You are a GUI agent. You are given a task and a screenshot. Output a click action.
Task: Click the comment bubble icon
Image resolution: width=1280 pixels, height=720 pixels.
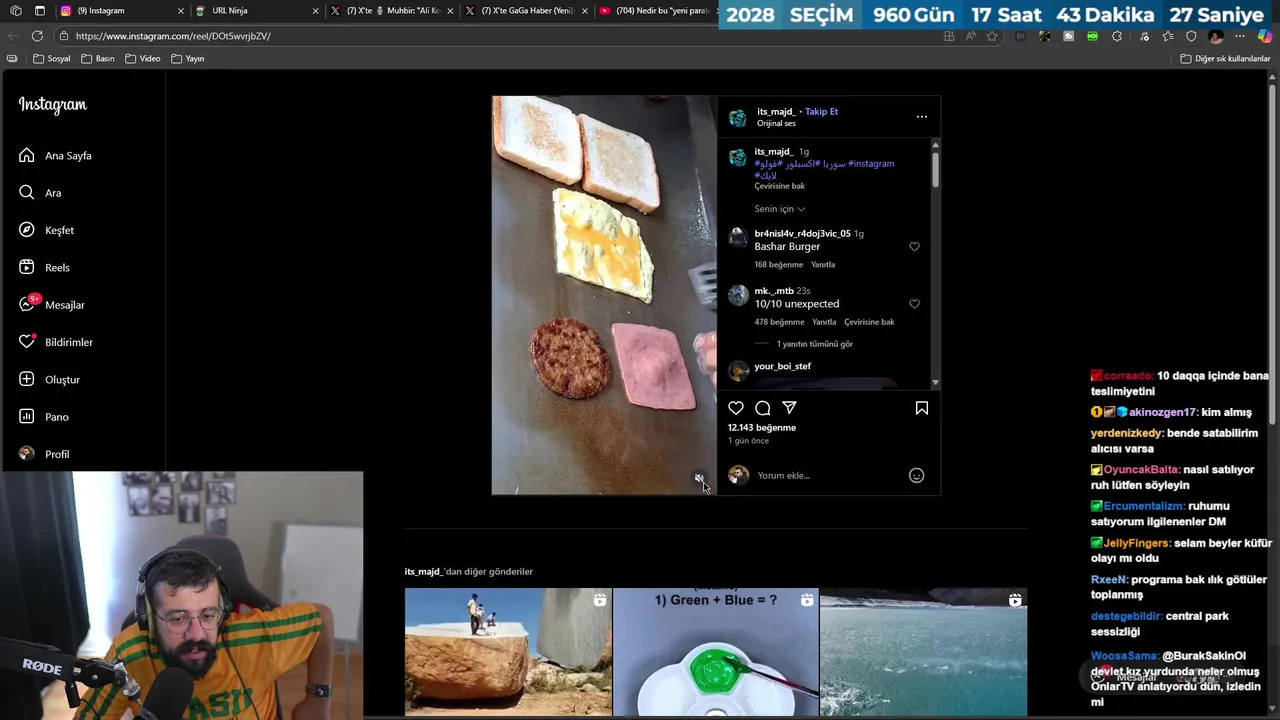click(763, 408)
